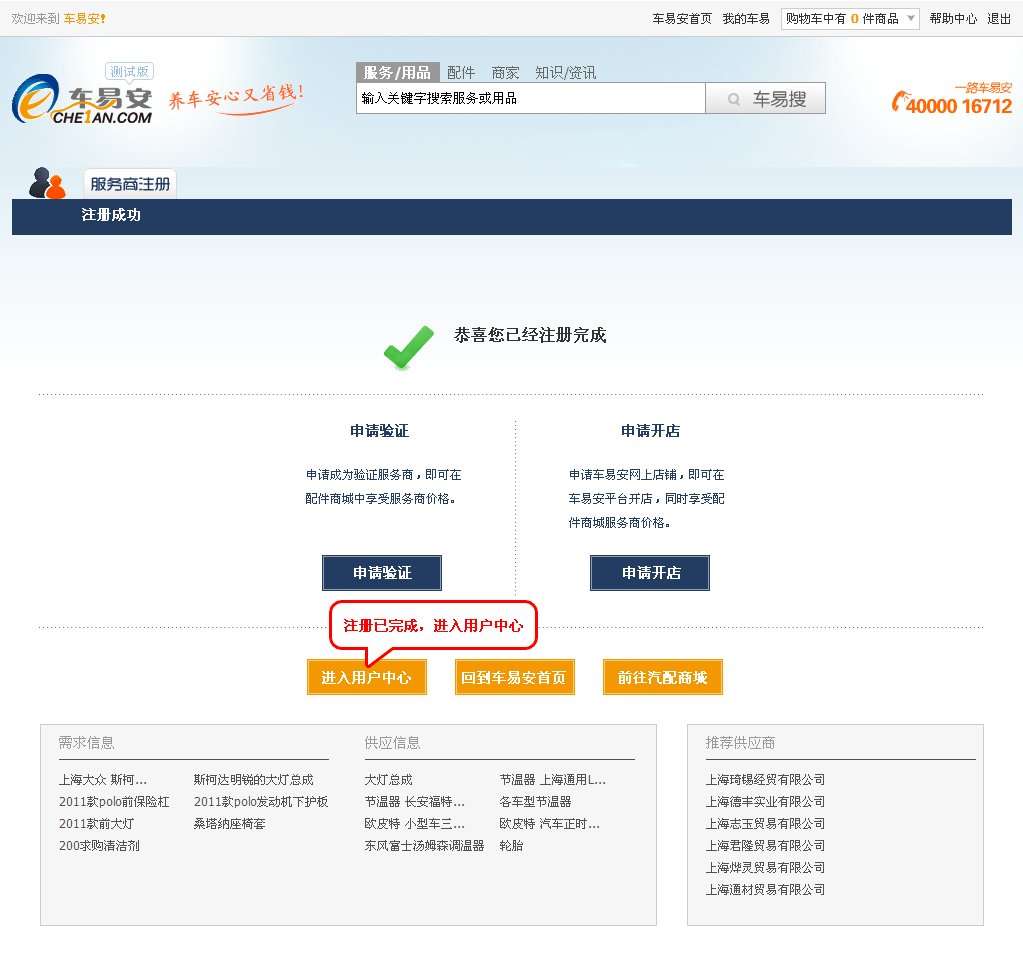Image resolution: width=1023 pixels, height=978 pixels.
Task: Click the 测试版 badge above logo
Action: (x=129, y=71)
